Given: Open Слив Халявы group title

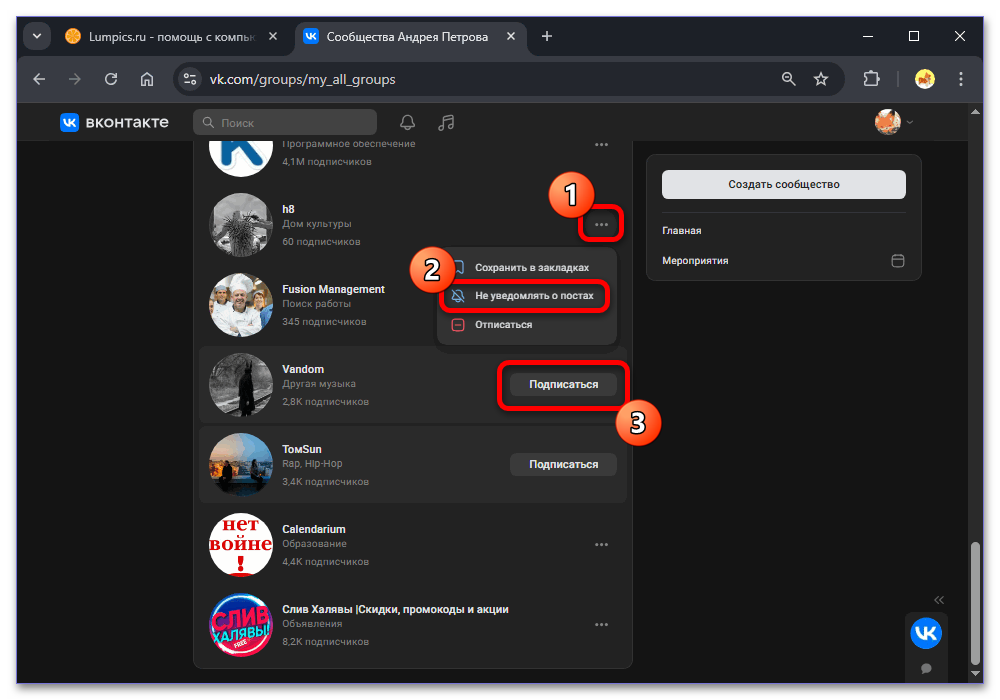Looking at the screenshot, I should tap(395, 609).
